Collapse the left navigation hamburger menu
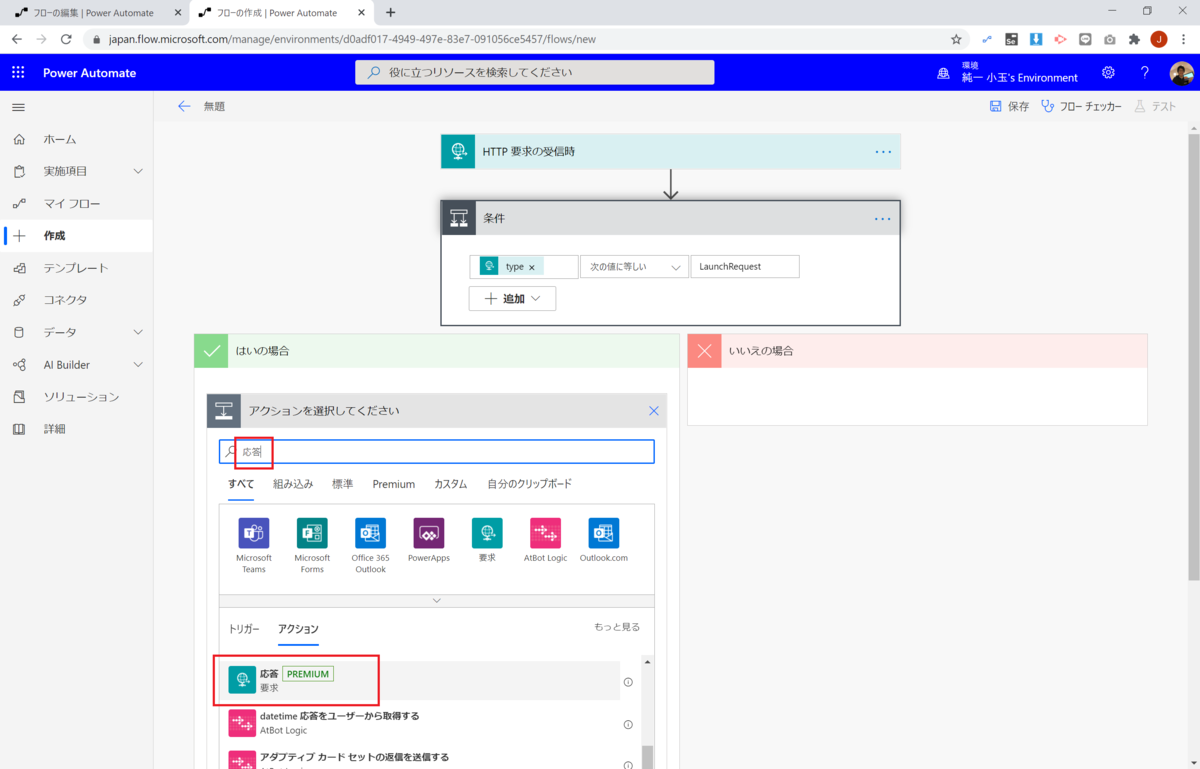The height and width of the screenshot is (769, 1200). coord(18,107)
